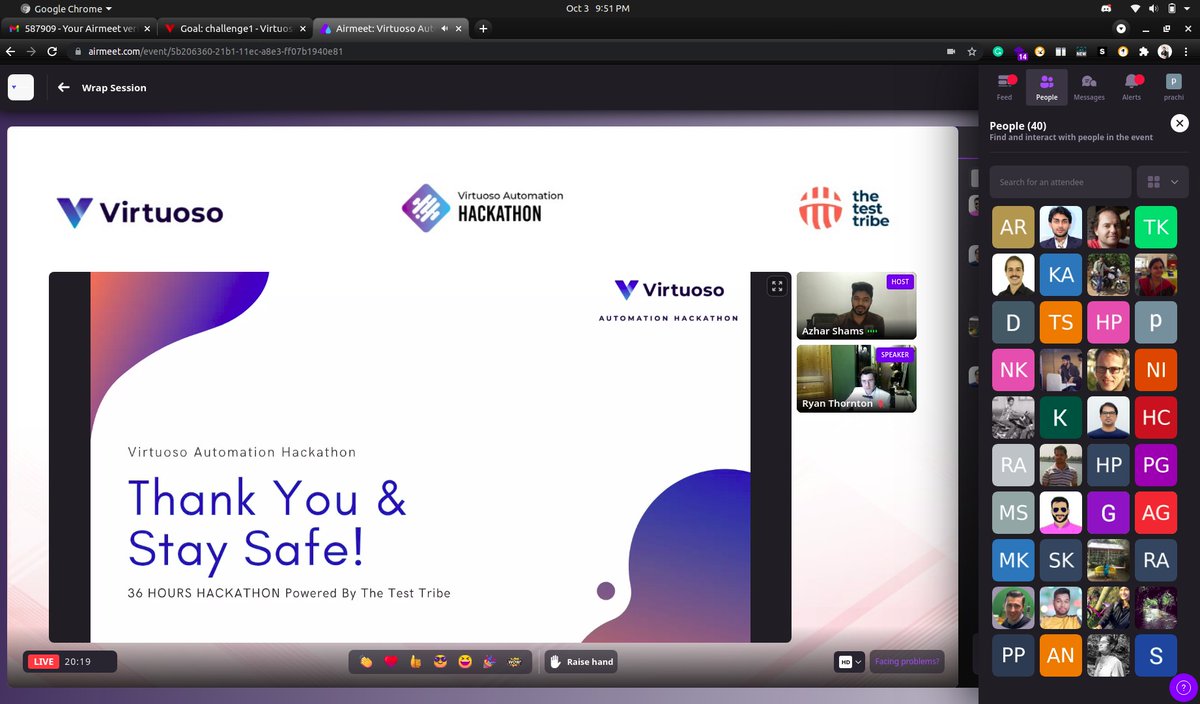The height and width of the screenshot is (704, 1200).
Task: Send the red heart reaction
Action: pyautogui.click(x=391, y=662)
